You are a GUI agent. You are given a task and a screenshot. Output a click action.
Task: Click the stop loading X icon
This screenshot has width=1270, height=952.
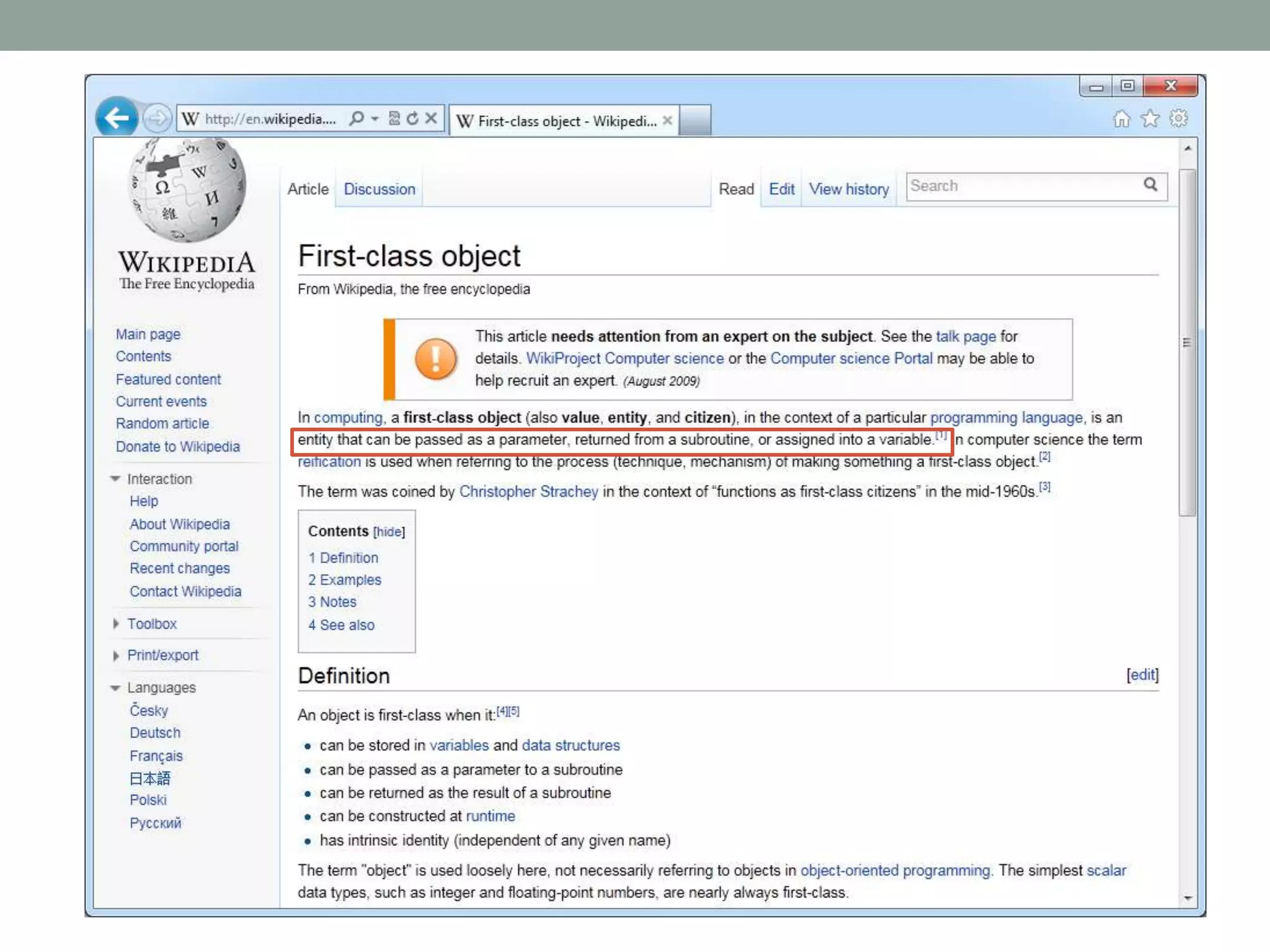(x=432, y=118)
